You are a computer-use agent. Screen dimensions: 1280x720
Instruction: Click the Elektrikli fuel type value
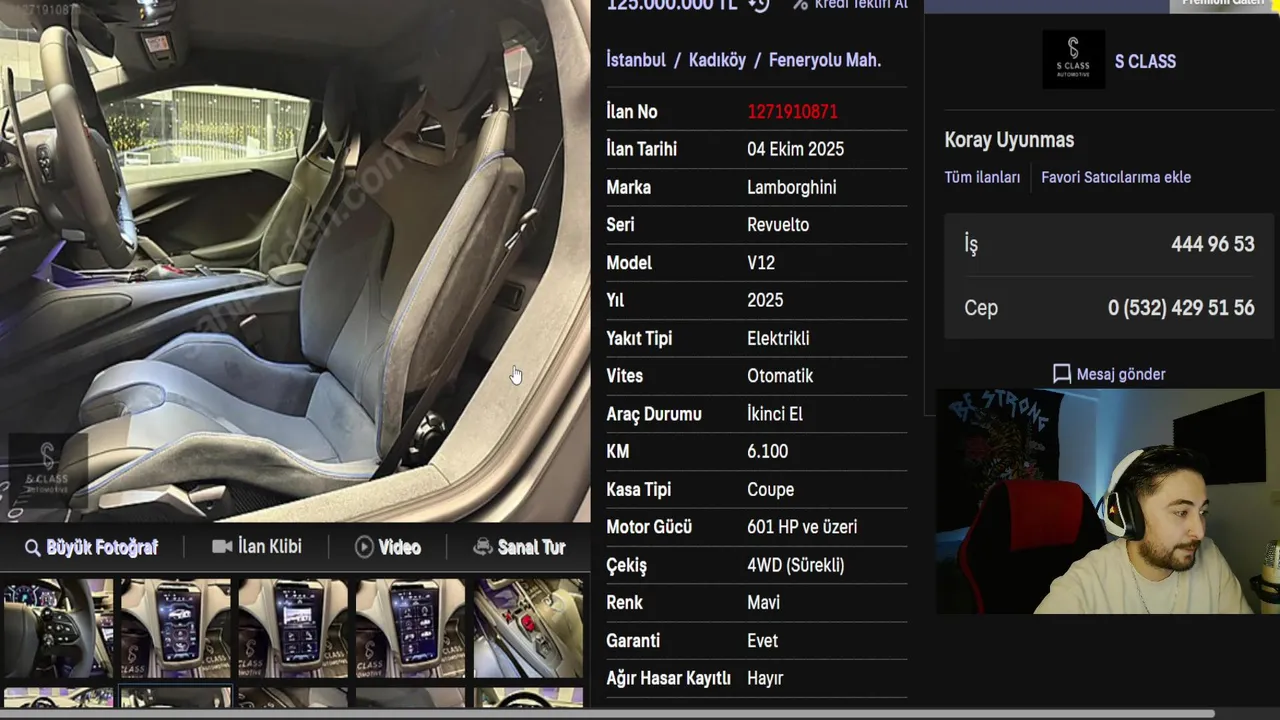point(778,338)
